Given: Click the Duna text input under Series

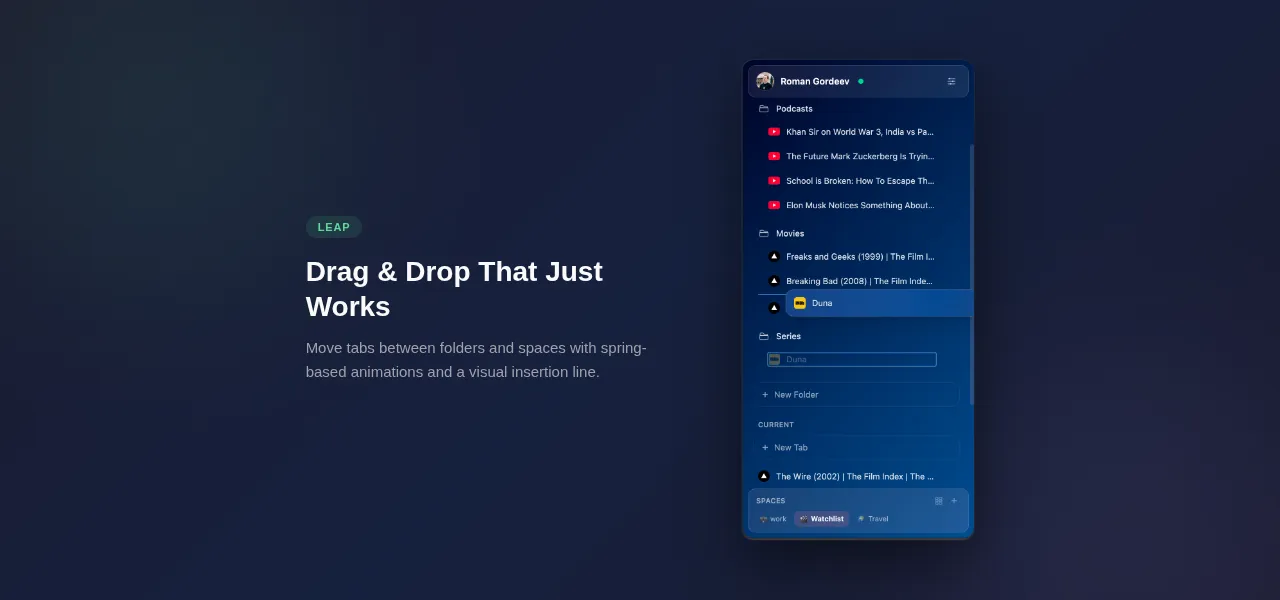Looking at the screenshot, I should click(851, 359).
